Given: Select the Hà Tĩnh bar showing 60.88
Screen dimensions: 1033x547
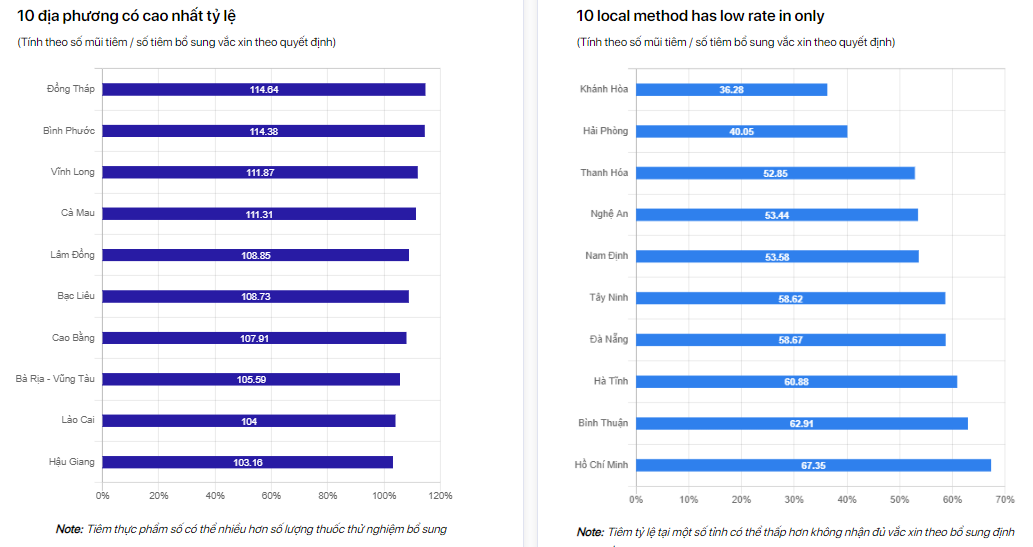Looking at the screenshot, I should pos(796,381).
